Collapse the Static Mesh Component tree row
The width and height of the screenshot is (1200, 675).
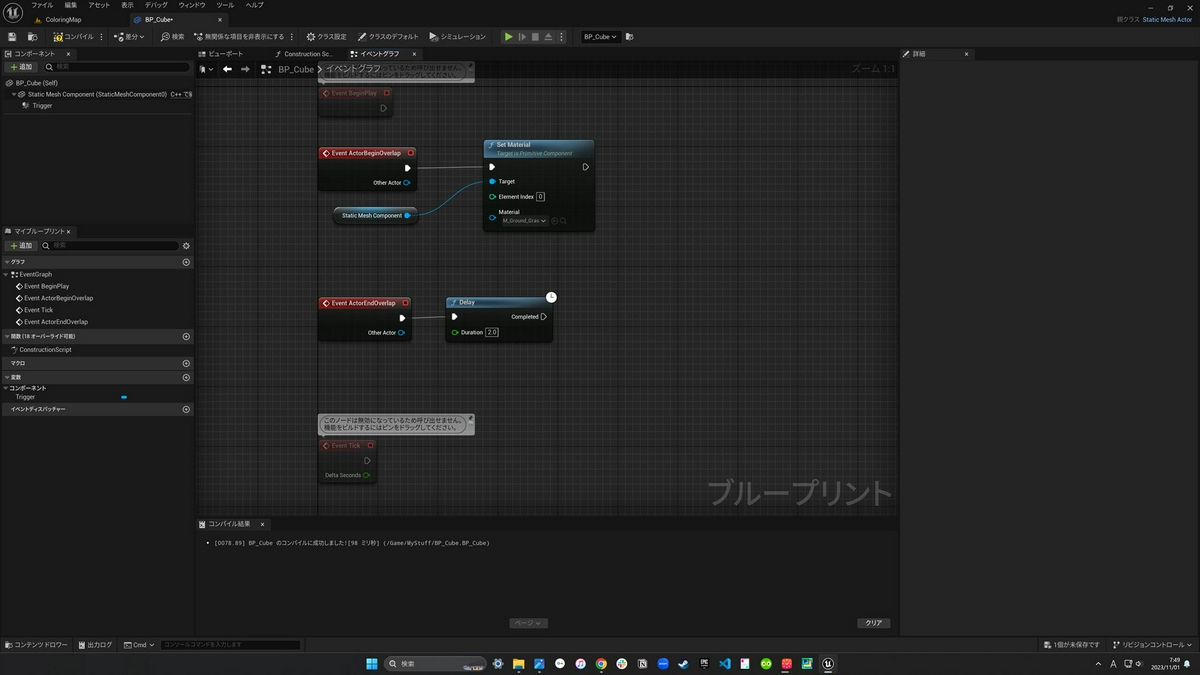(15, 94)
